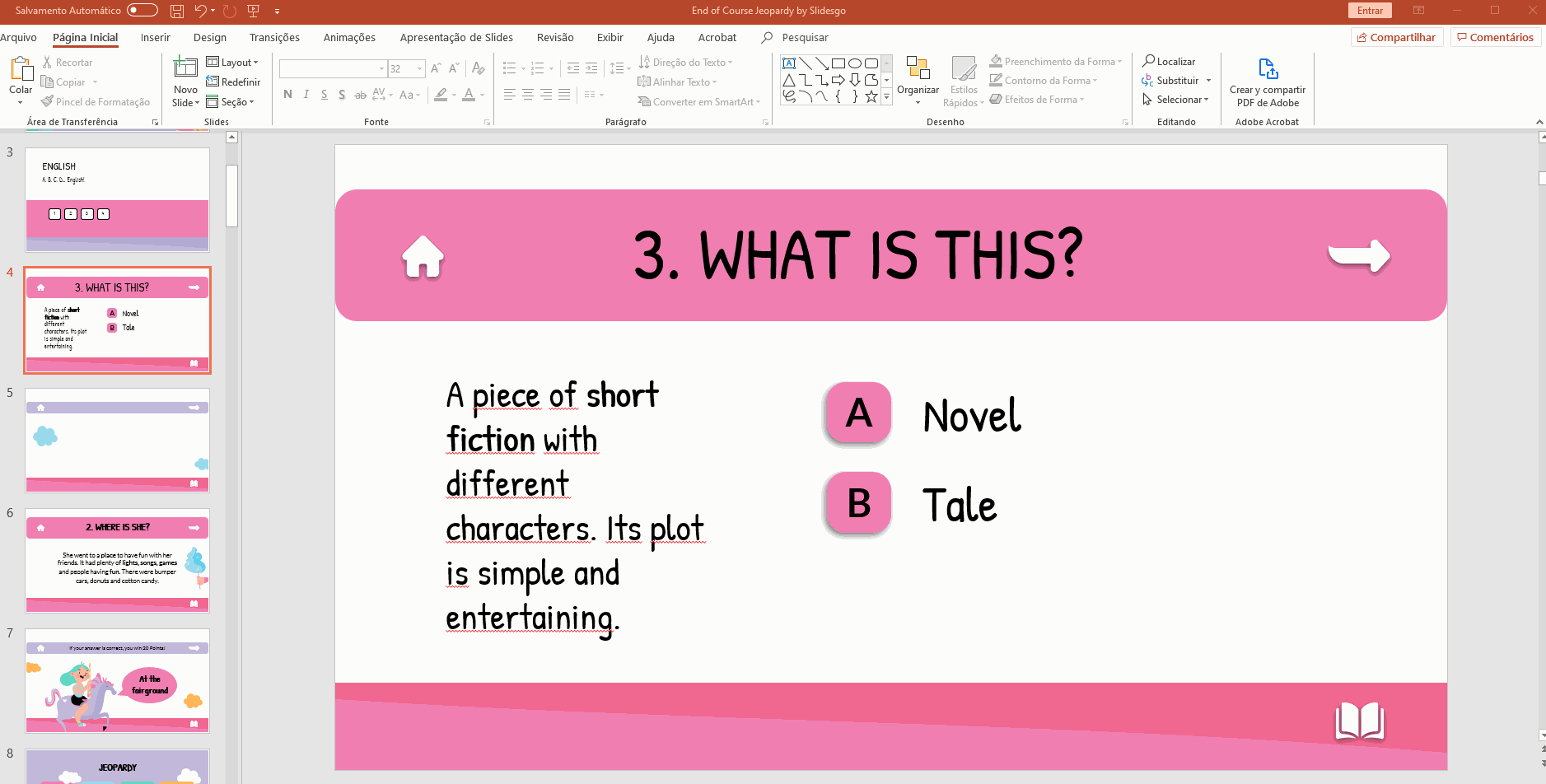Open the Arquivo menu

(x=18, y=37)
